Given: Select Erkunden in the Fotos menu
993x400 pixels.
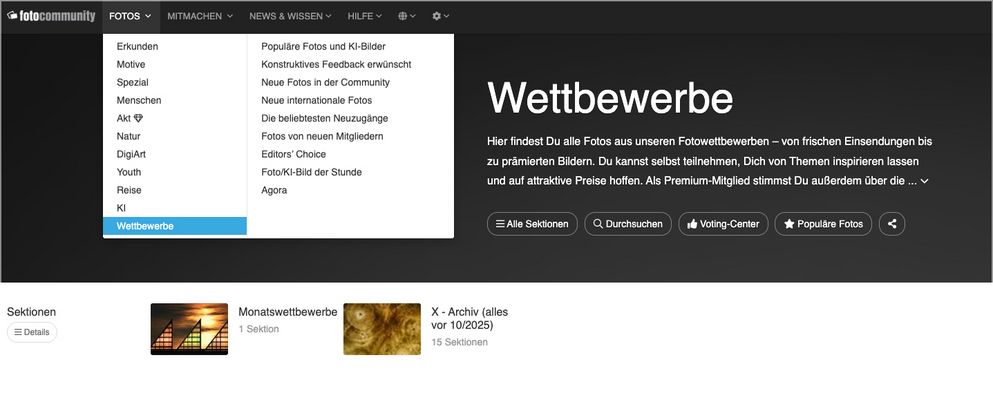Looking at the screenshot, I should tap(175, 46).
